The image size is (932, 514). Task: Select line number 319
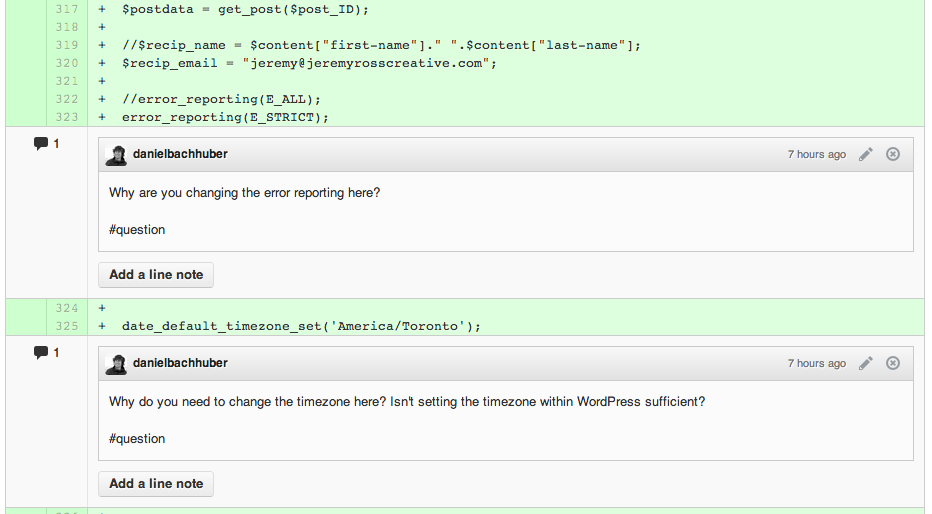click(67, 45)
